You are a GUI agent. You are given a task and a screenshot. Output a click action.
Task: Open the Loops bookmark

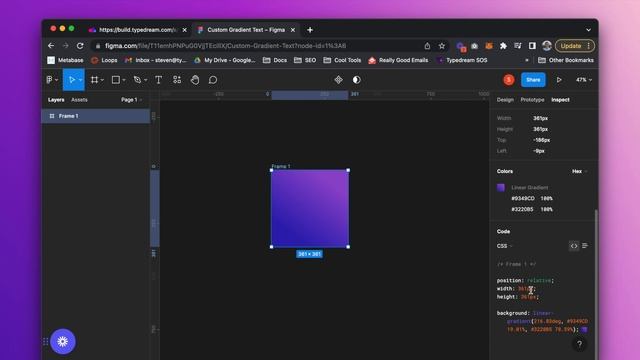pyautogui.click(x=104, y=60)
